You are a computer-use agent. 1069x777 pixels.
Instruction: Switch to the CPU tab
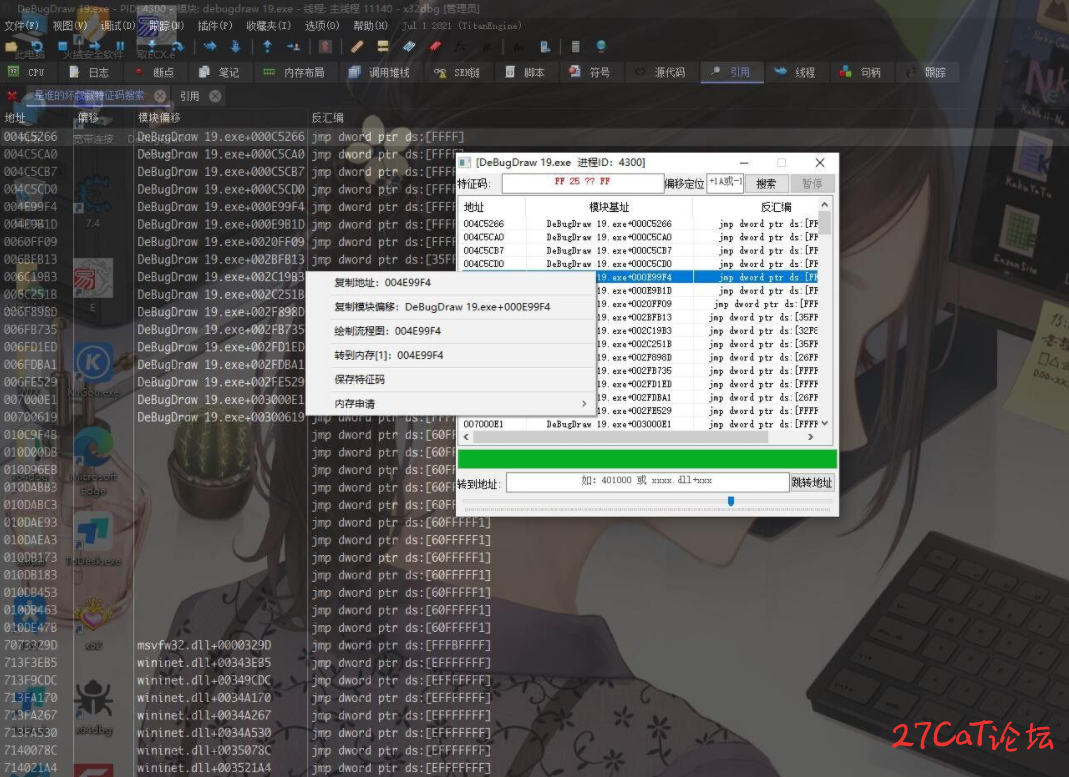pos(27,72)
